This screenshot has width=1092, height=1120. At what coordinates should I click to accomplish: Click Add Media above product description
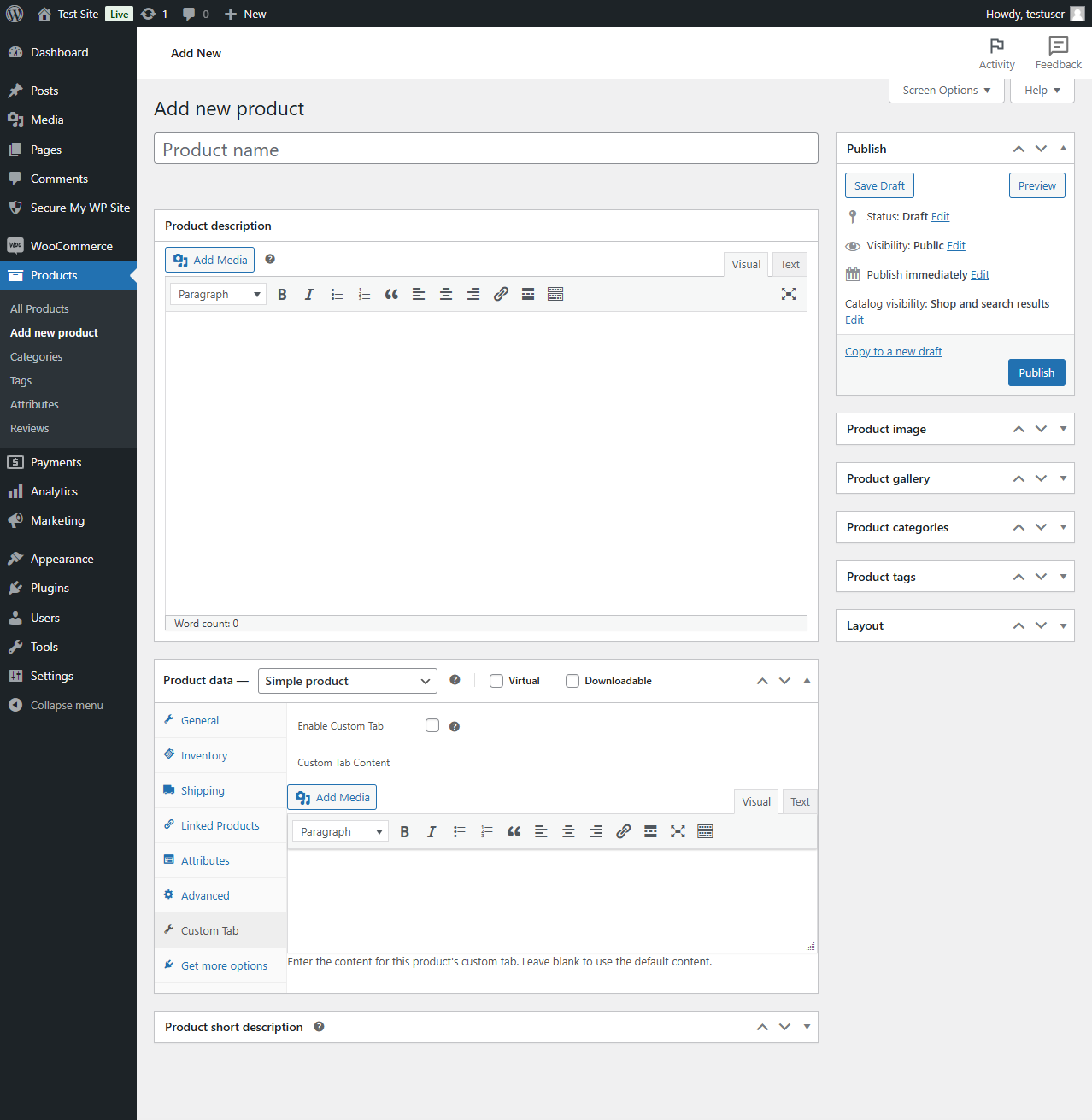[210, 260]
